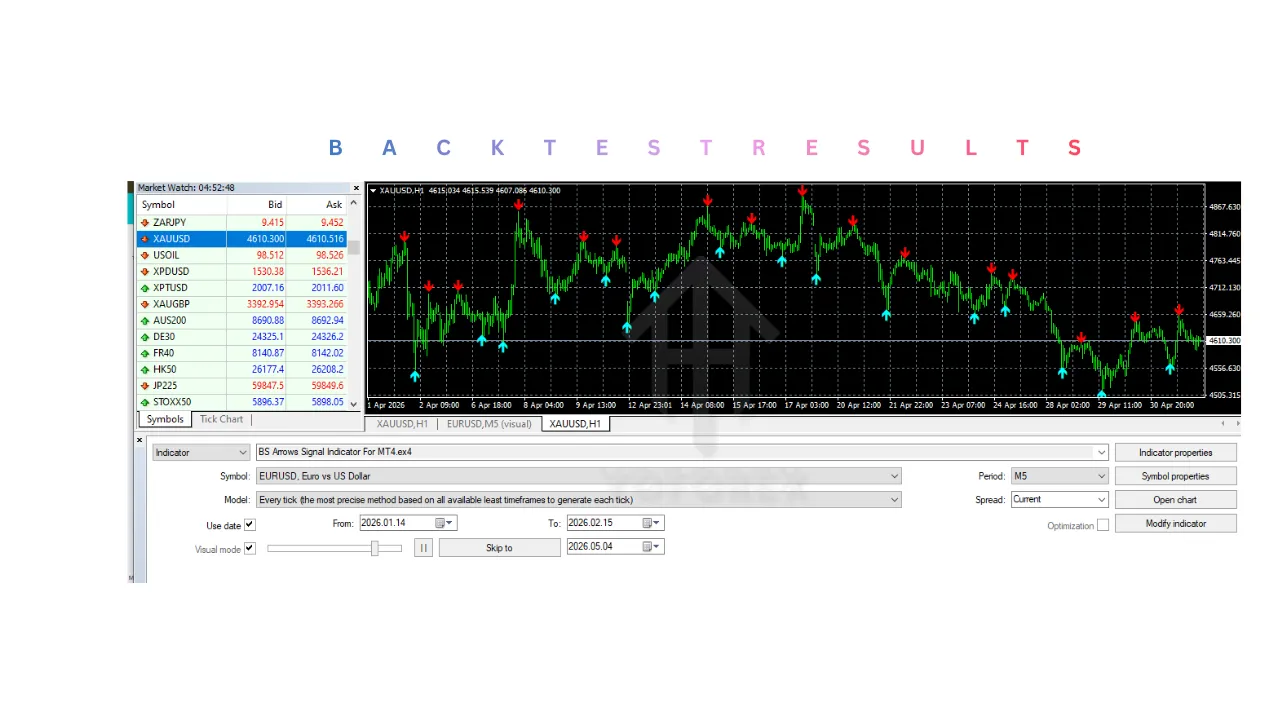Click the ZARJPY down-arrow icon

tap(145, 223)
